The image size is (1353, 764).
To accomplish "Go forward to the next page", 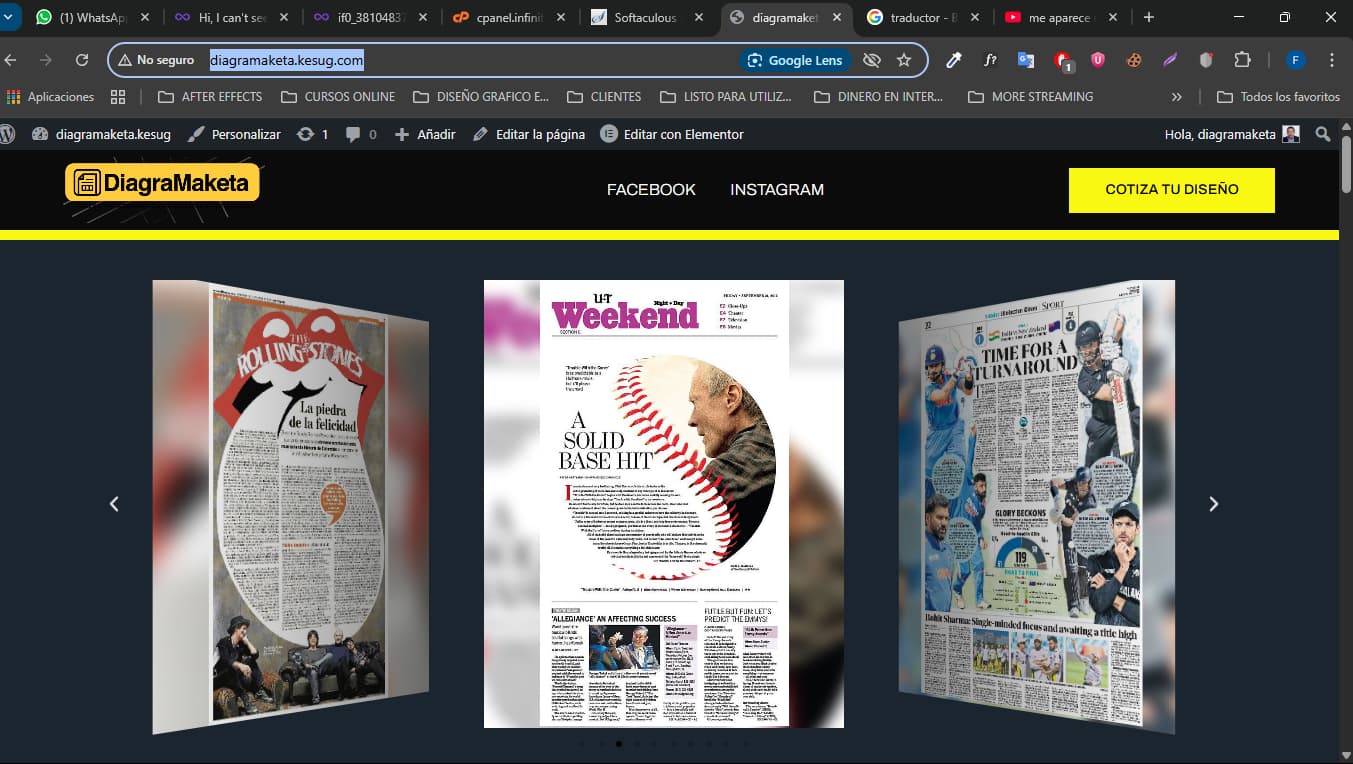I will pyautogui.click(x=46, y=60).
